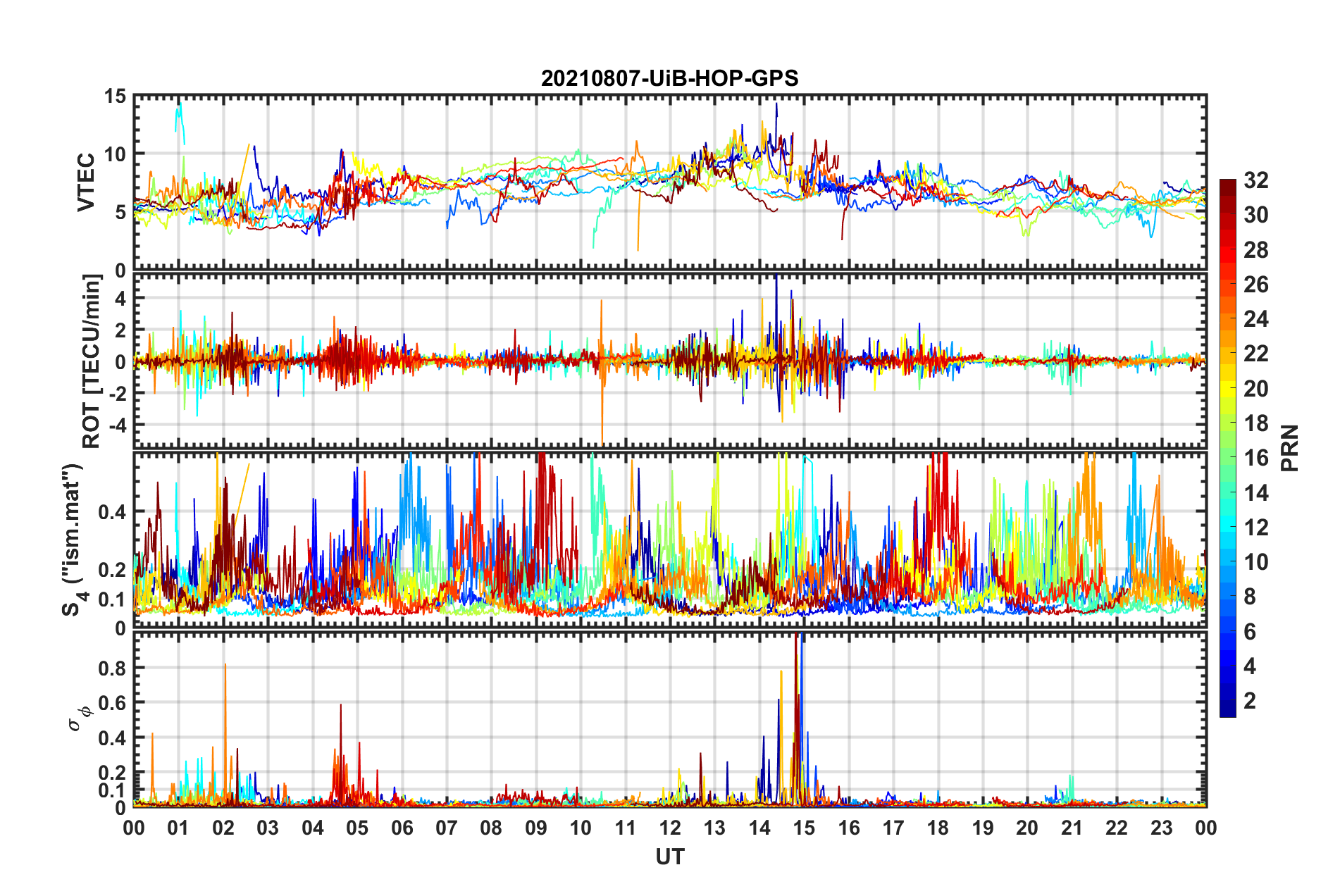The width and height of the screenshot is (1340, 896).
Task: Click x-axis tick label 15
Action: (x=805, y=828)
